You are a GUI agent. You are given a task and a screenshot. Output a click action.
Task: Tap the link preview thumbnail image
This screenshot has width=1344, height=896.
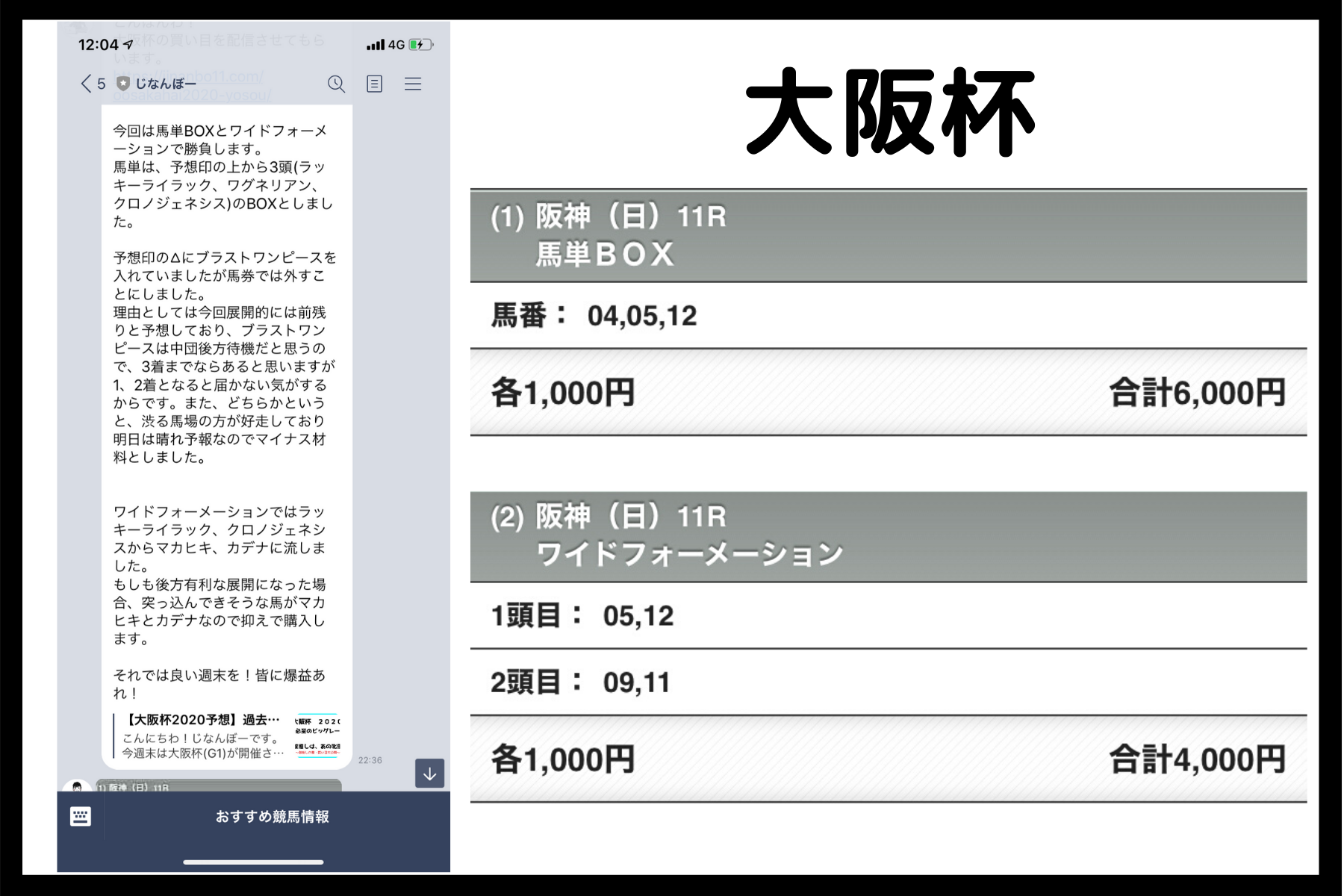click(317, 736)
